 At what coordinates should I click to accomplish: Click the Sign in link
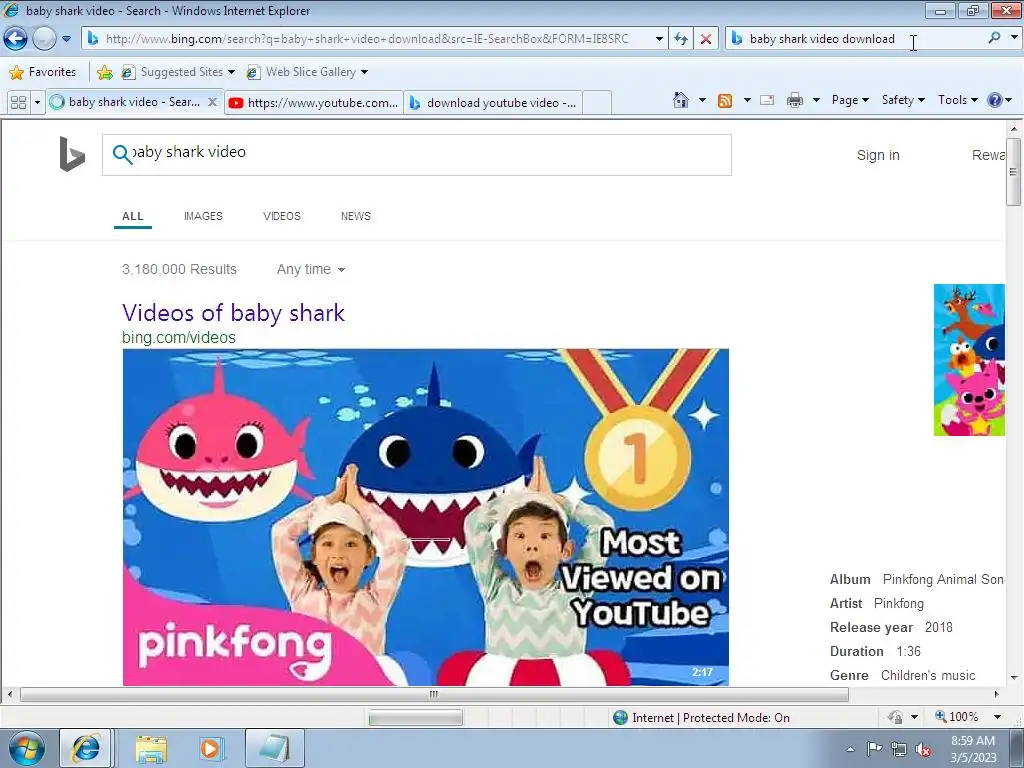pyautogui.click(x=878, y=155)
